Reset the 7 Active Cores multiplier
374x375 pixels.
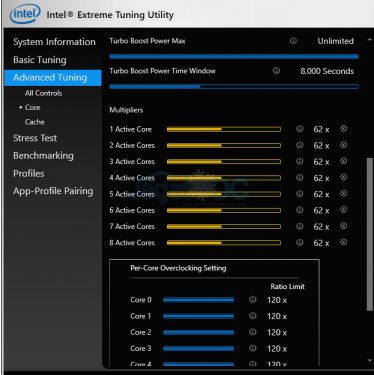(343, 226)
